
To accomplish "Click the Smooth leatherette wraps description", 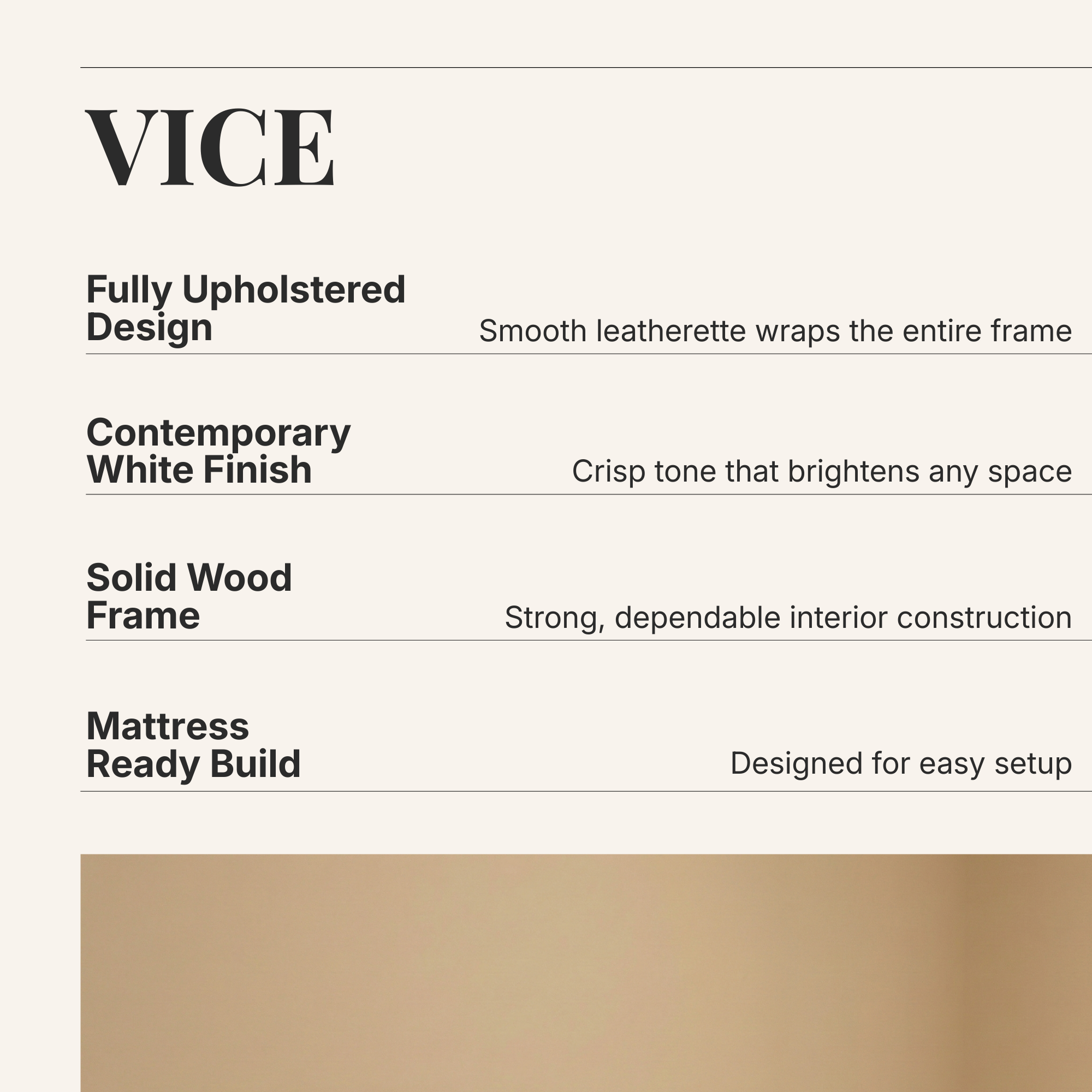I will (775, 331).
